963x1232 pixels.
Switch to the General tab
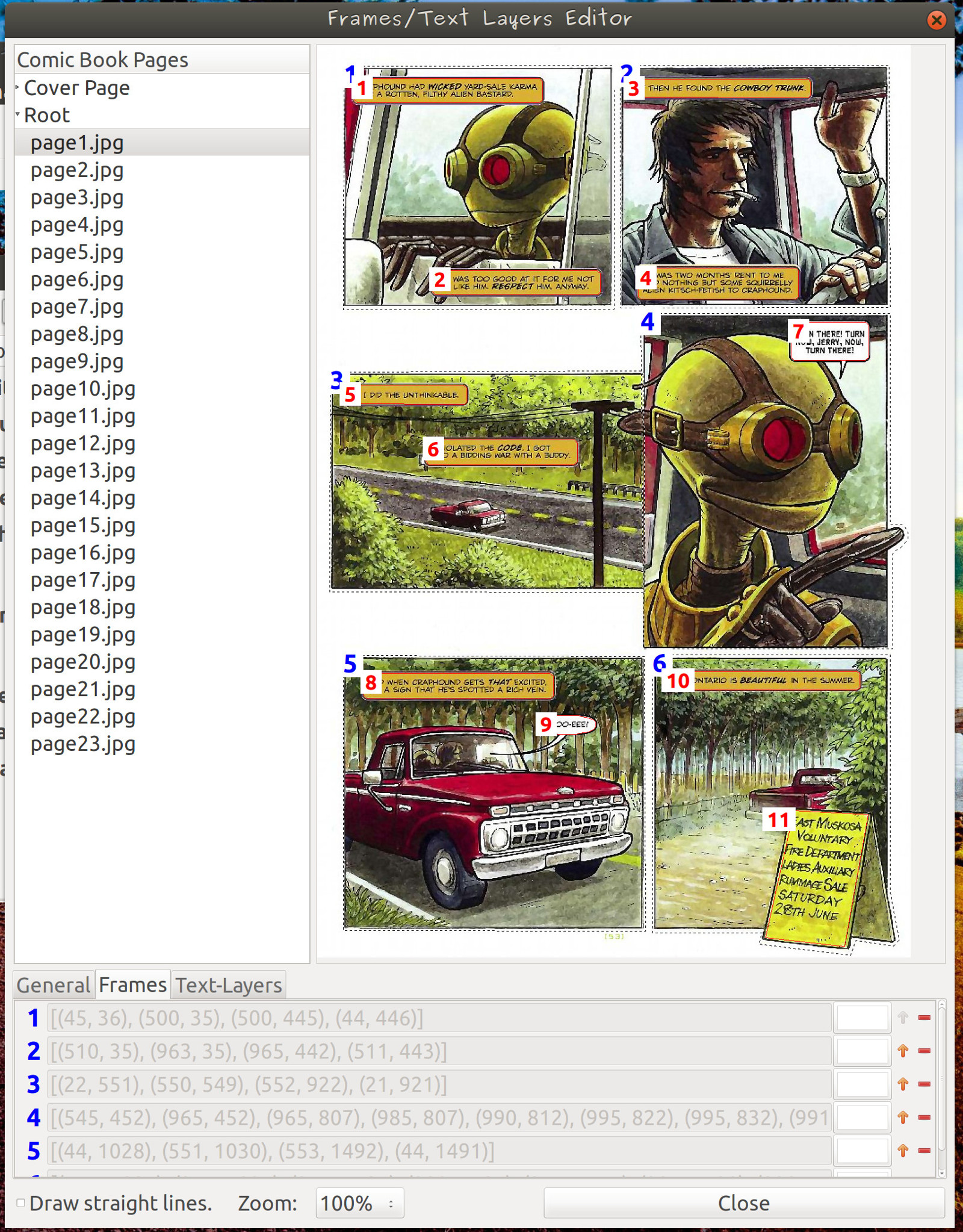54,985
